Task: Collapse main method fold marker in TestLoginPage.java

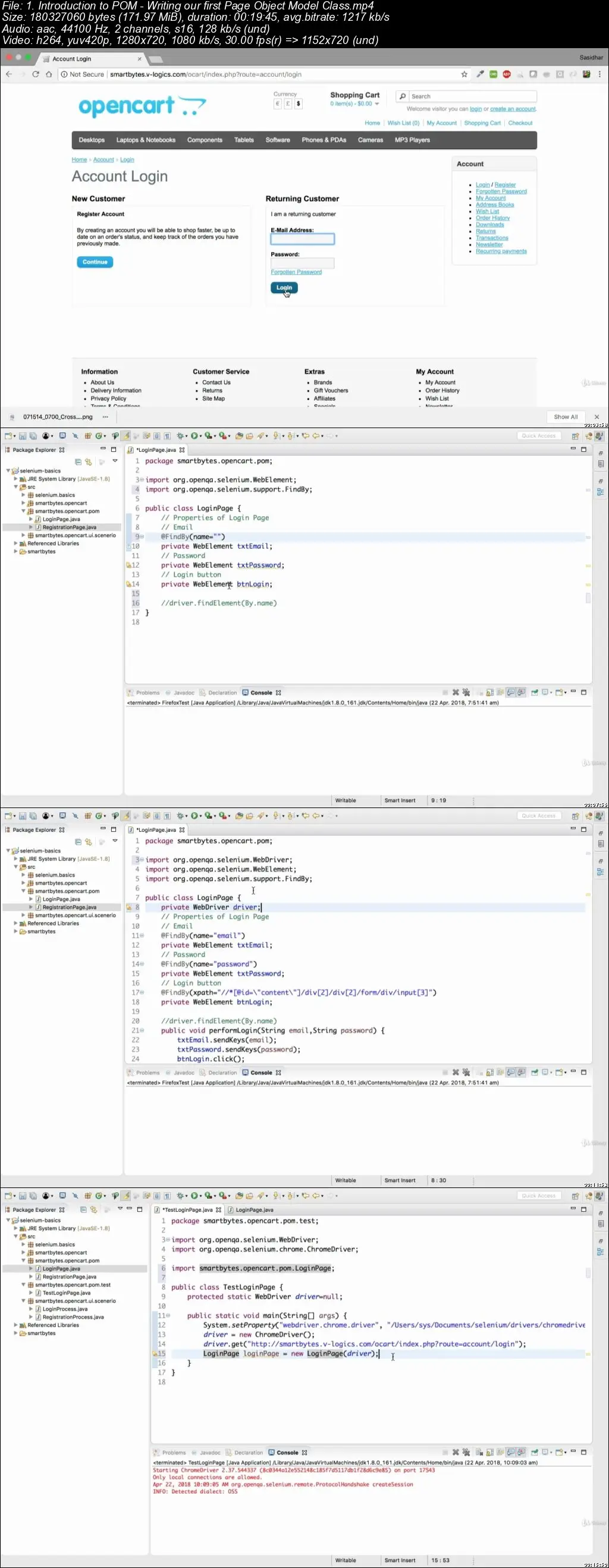Action: [x=168, y=1316]
